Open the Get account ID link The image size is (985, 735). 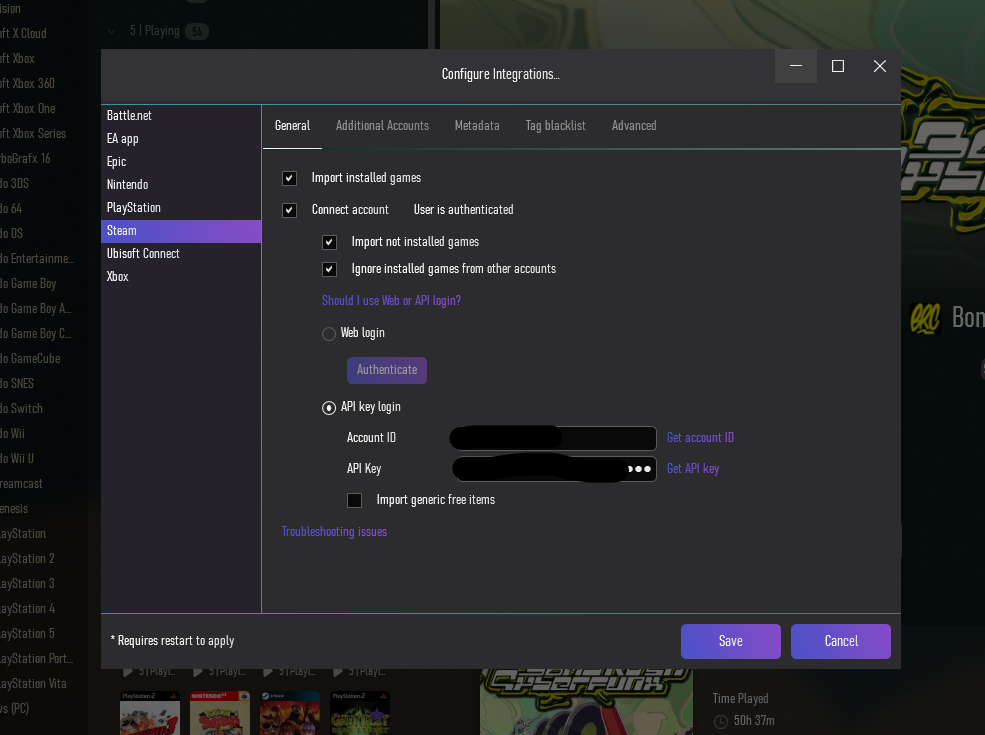700,438
